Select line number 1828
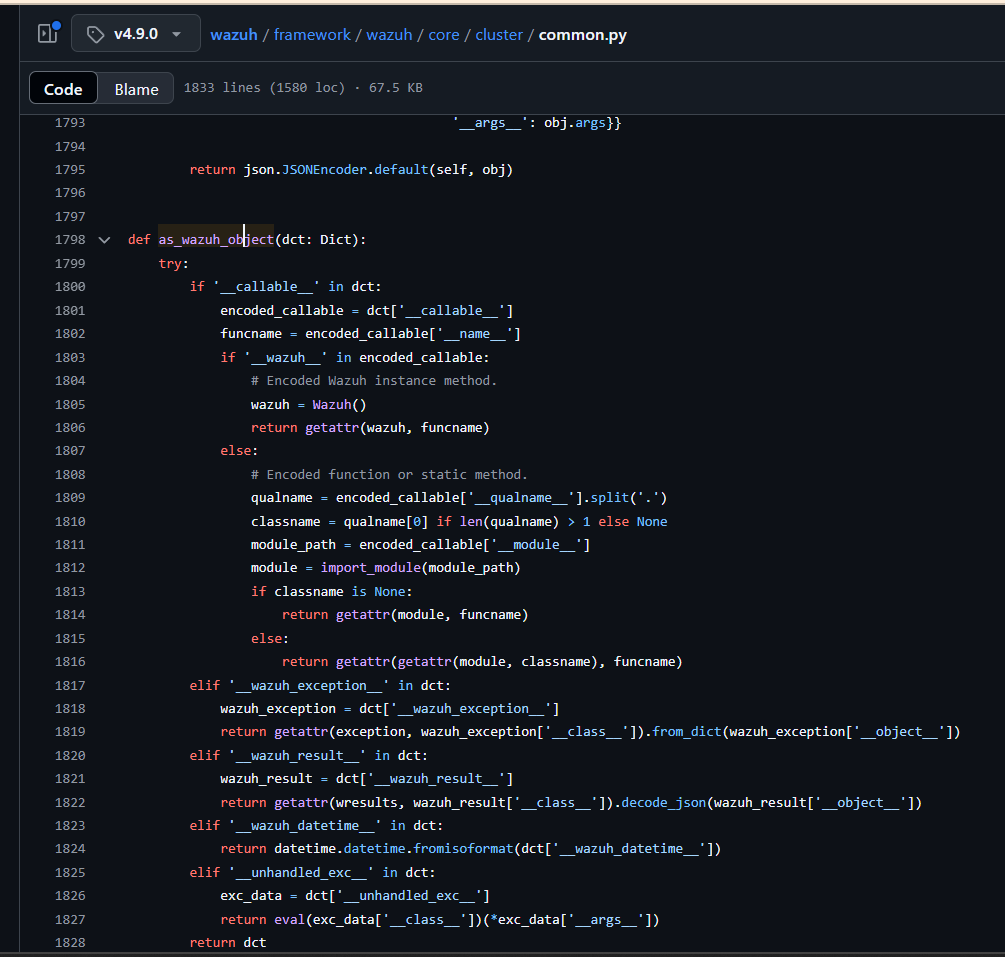 (70, 943)
